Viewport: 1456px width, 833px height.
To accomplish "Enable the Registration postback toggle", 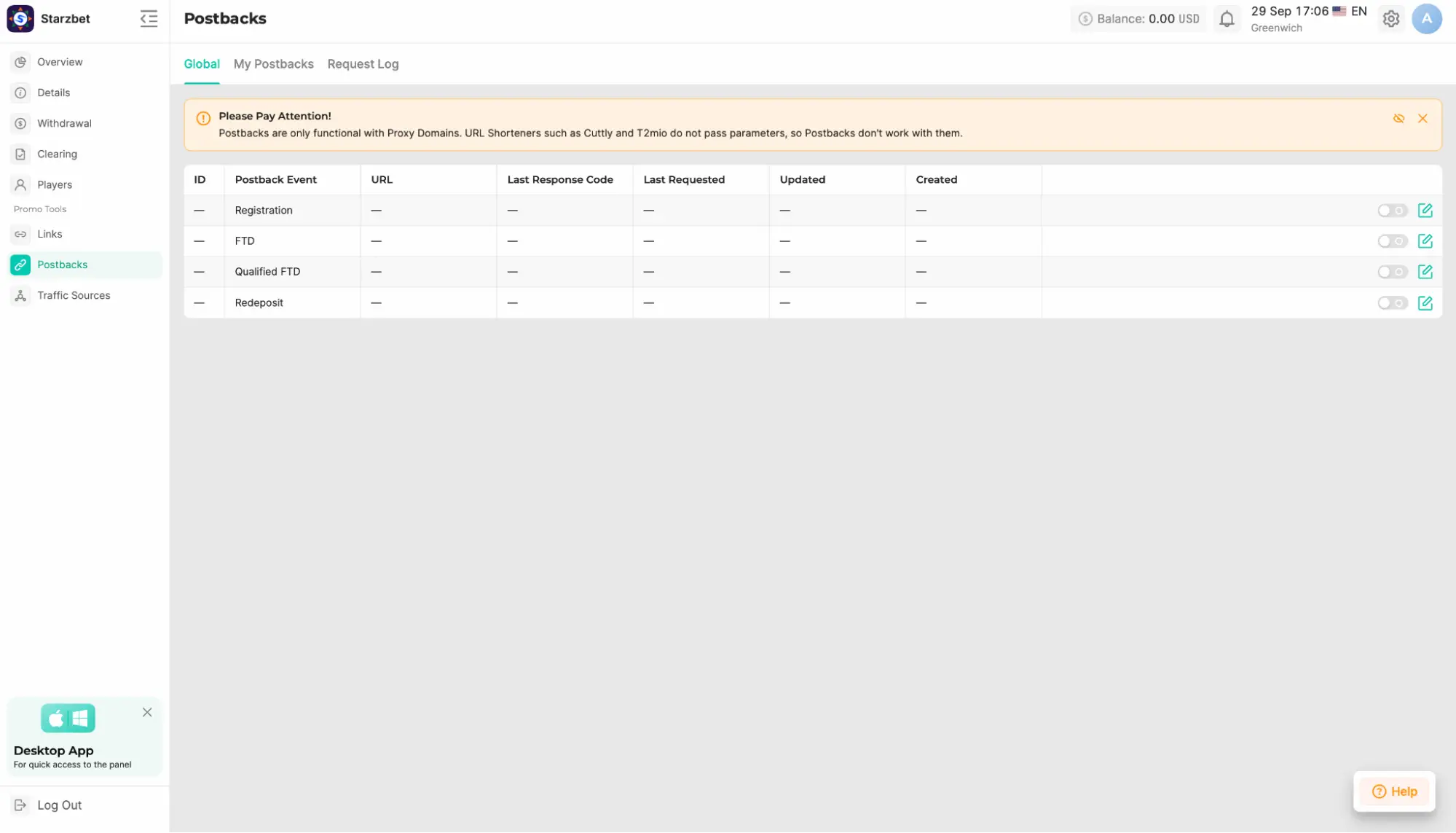I will (x=1392, y=211).
